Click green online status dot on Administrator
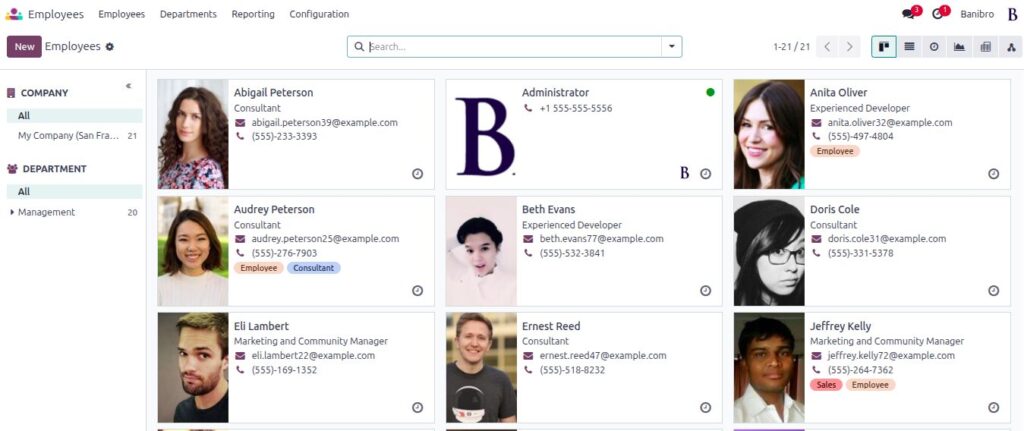The image size is (1024, 431). pos(711,92)
